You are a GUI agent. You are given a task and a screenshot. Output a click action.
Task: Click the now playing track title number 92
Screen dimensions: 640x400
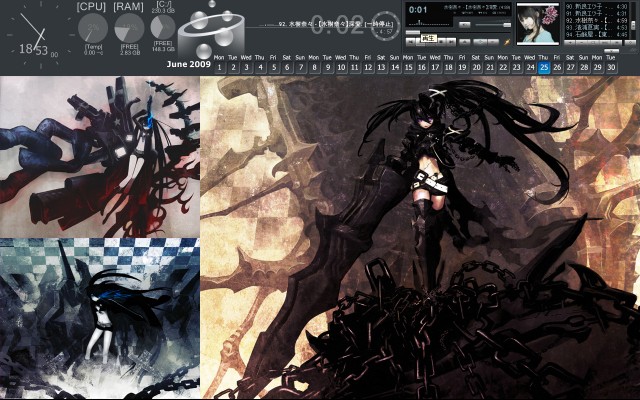coord(336,24)
